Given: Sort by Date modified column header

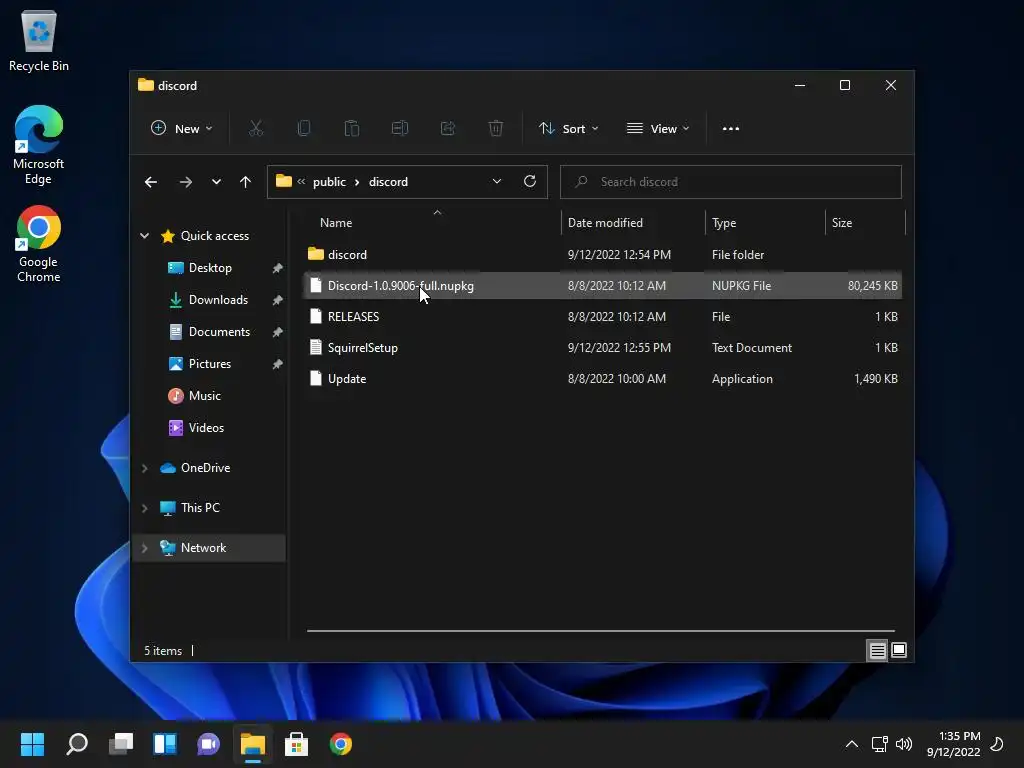Looking at the screenshot, I should coord(633,223).
